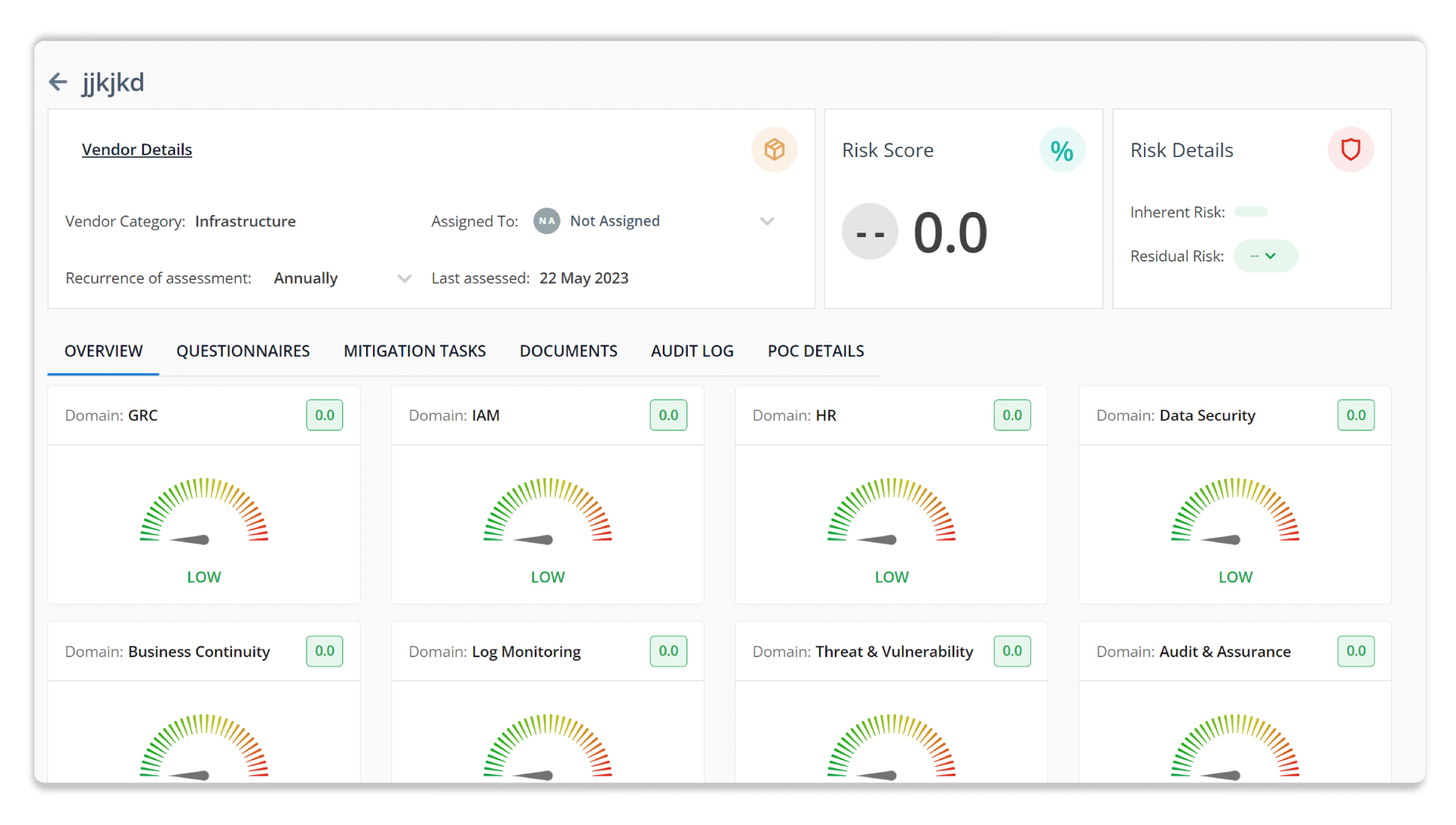1456x825 pixels.
Task: Click the Domain: HR heading
Action: point(794,416)
